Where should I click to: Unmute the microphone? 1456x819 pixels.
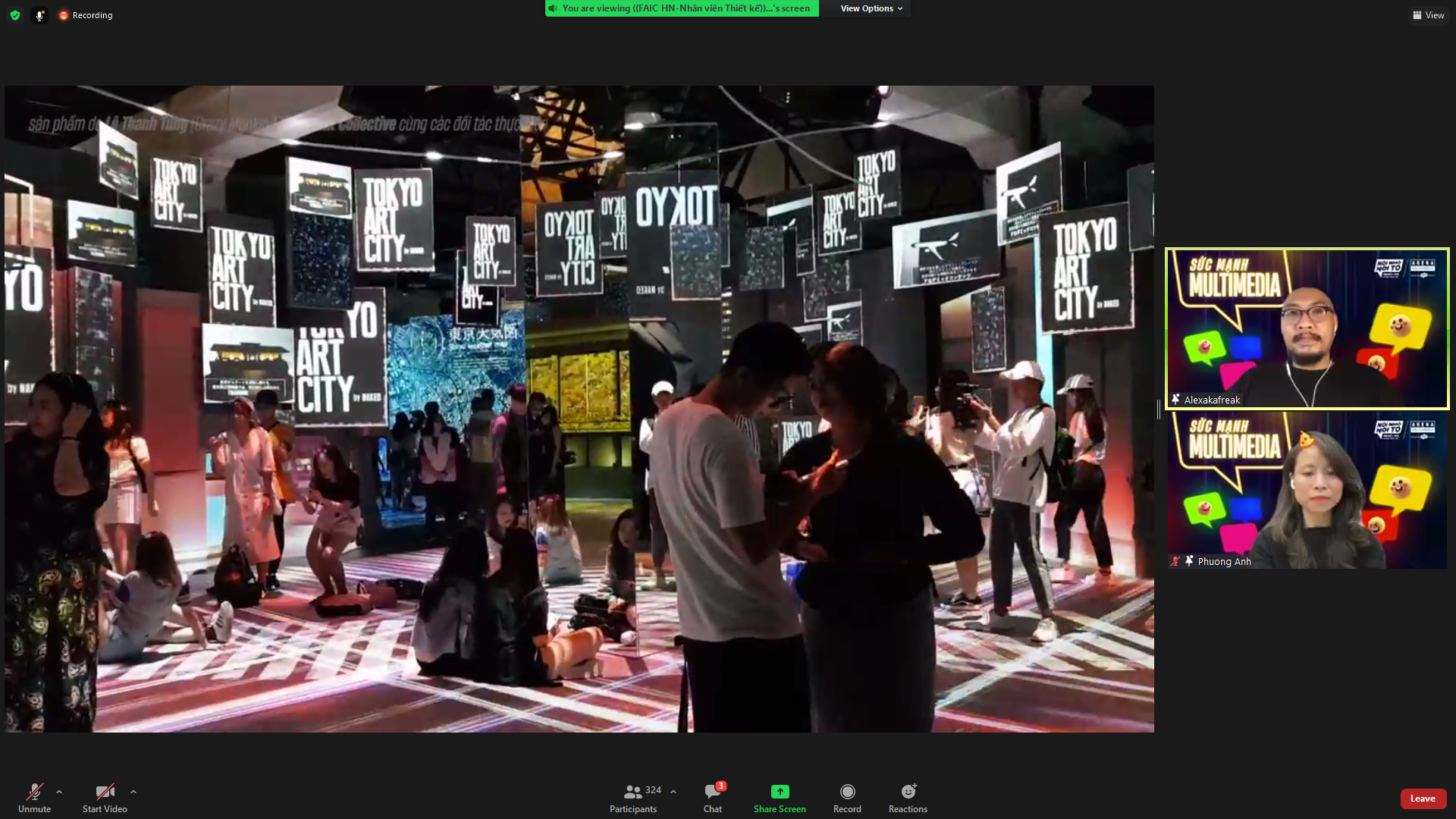[35, 798]
